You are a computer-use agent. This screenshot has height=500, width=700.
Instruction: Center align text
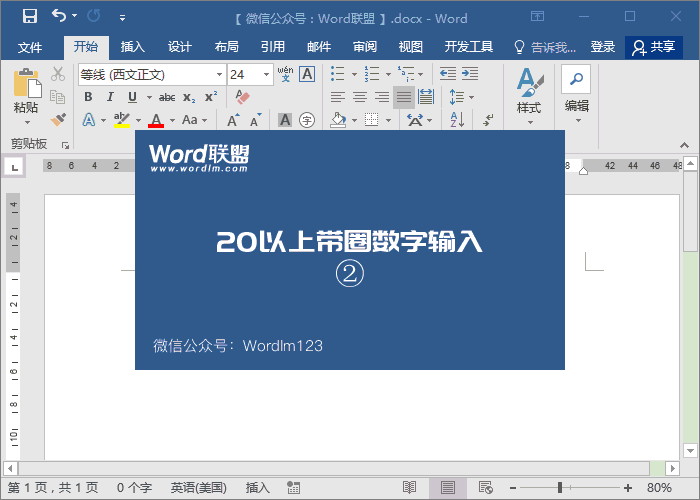(x=360, y=97)
